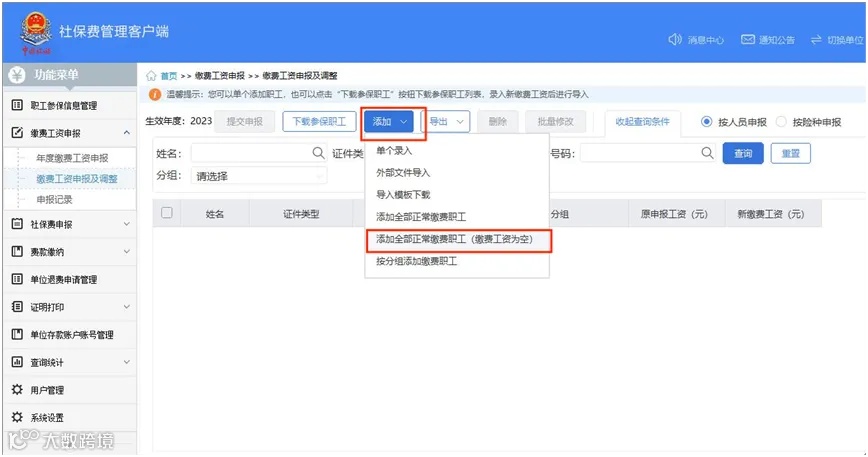The width and height of the screenshot is (868, 457).
Task: Click the 切换单位 swap arrows icon
Action: click(816, 40)
